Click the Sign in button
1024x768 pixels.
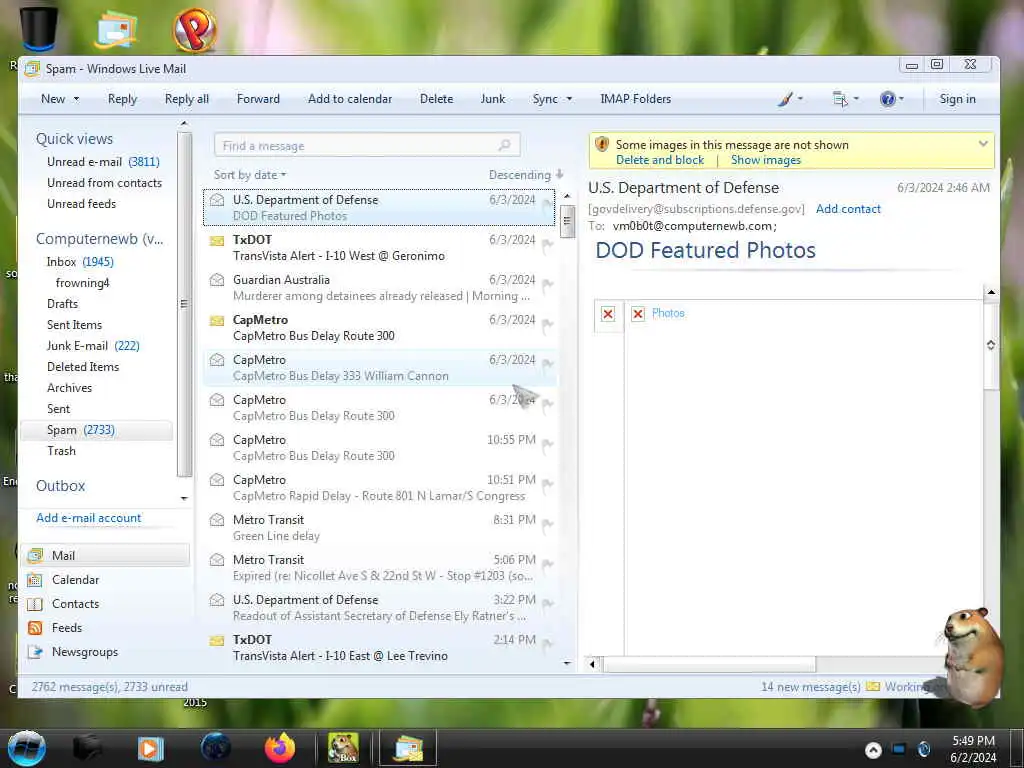tap(957, 99)
